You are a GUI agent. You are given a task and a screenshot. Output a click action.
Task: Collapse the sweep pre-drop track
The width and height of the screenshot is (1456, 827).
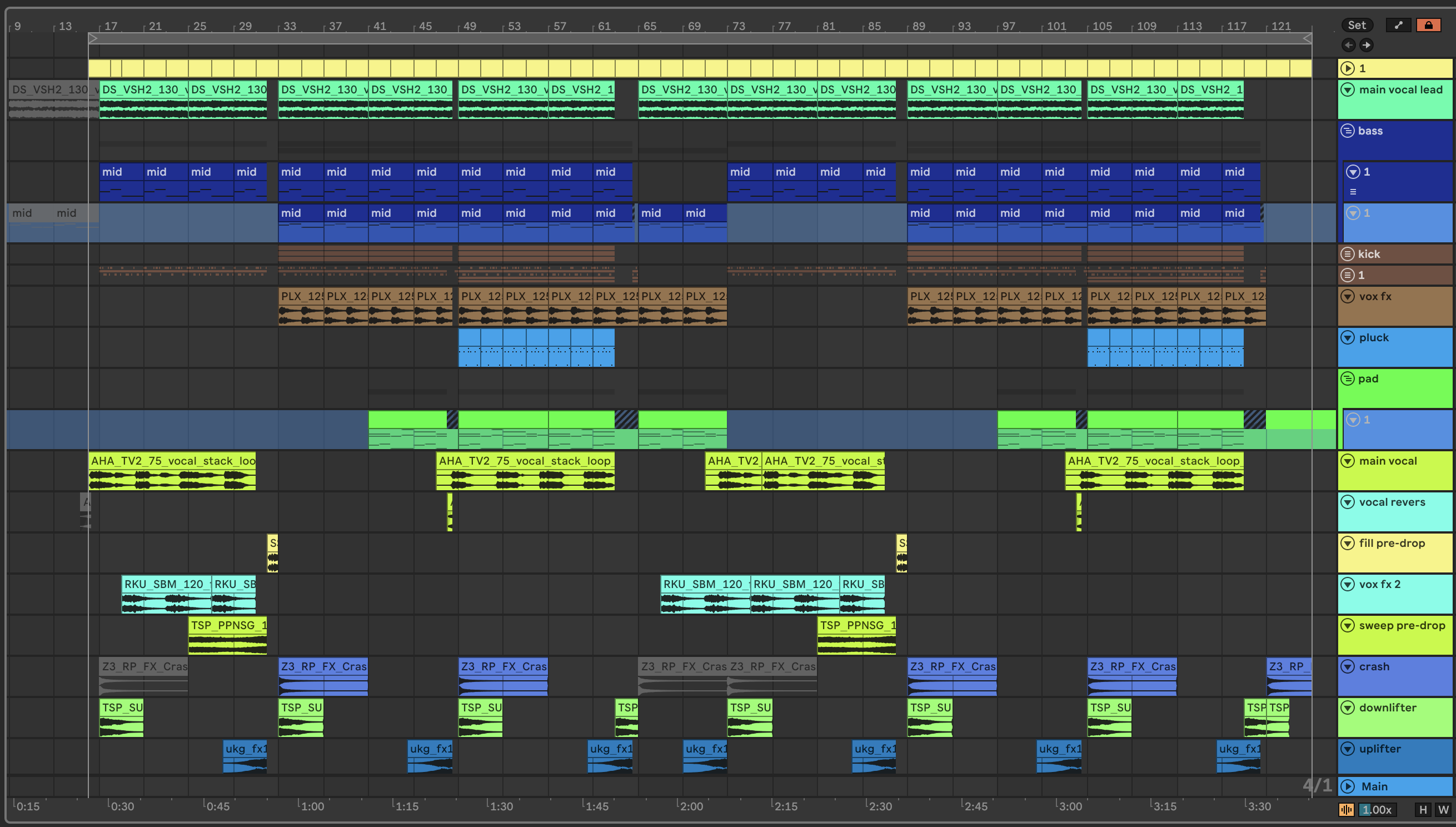pyautogui.click(x=1348, y=625)
